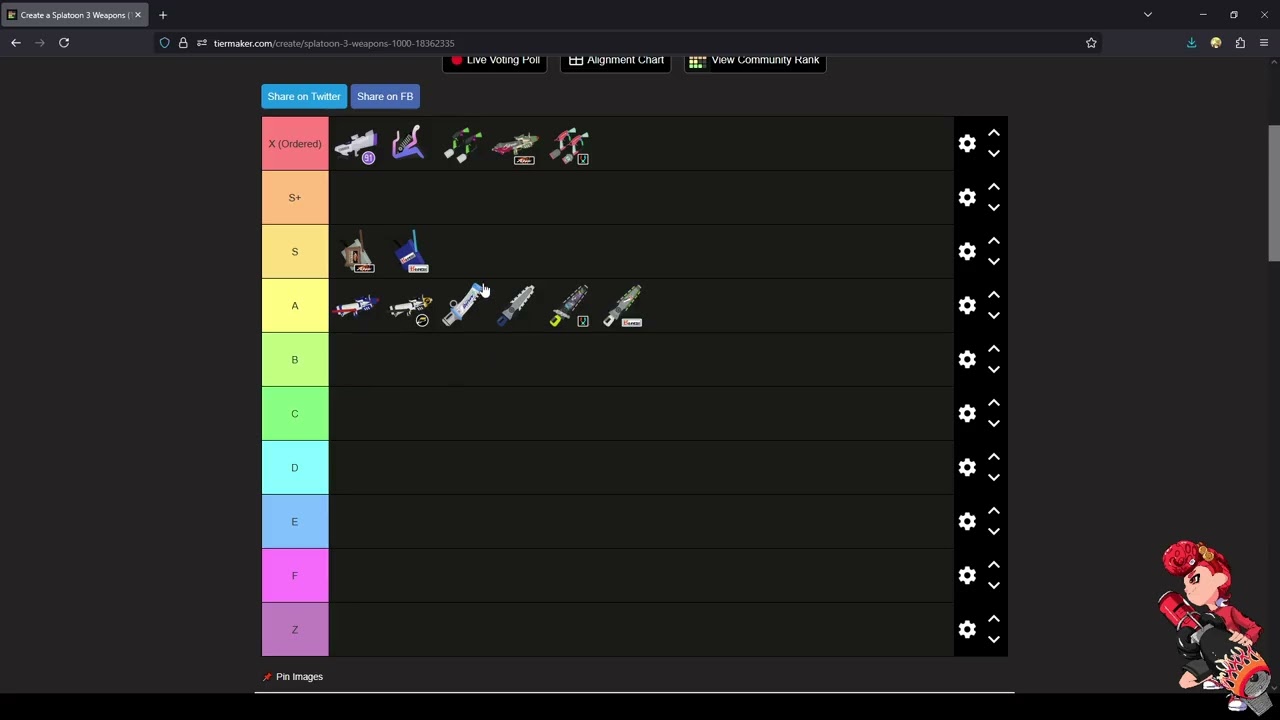Move E tier row down
Screen dimensions: 1280x720
click(994, 532)
